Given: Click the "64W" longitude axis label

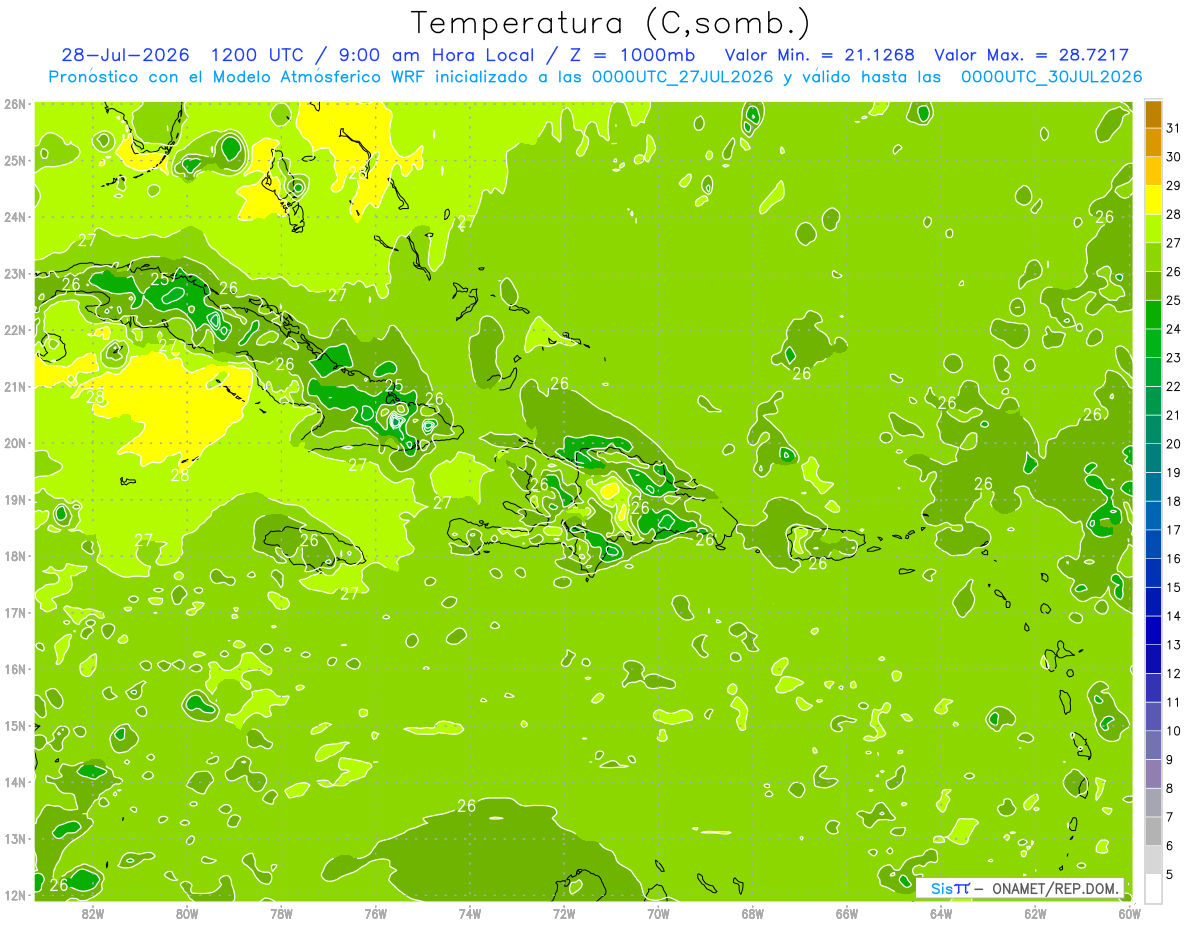Looking at the screenshot, I should [x=940, y=914].
